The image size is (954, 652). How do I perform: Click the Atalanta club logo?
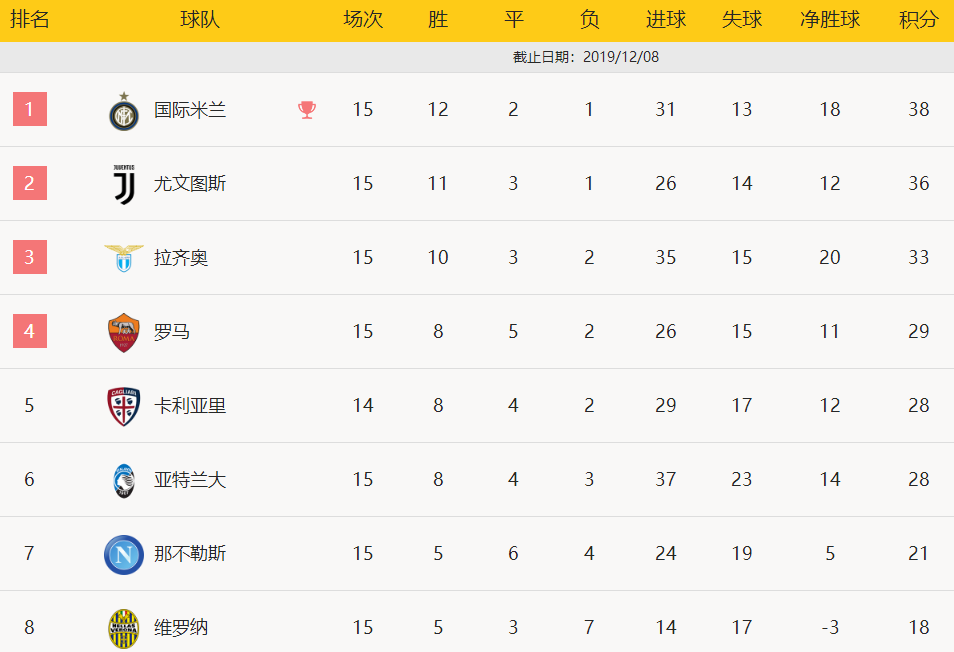124,480
